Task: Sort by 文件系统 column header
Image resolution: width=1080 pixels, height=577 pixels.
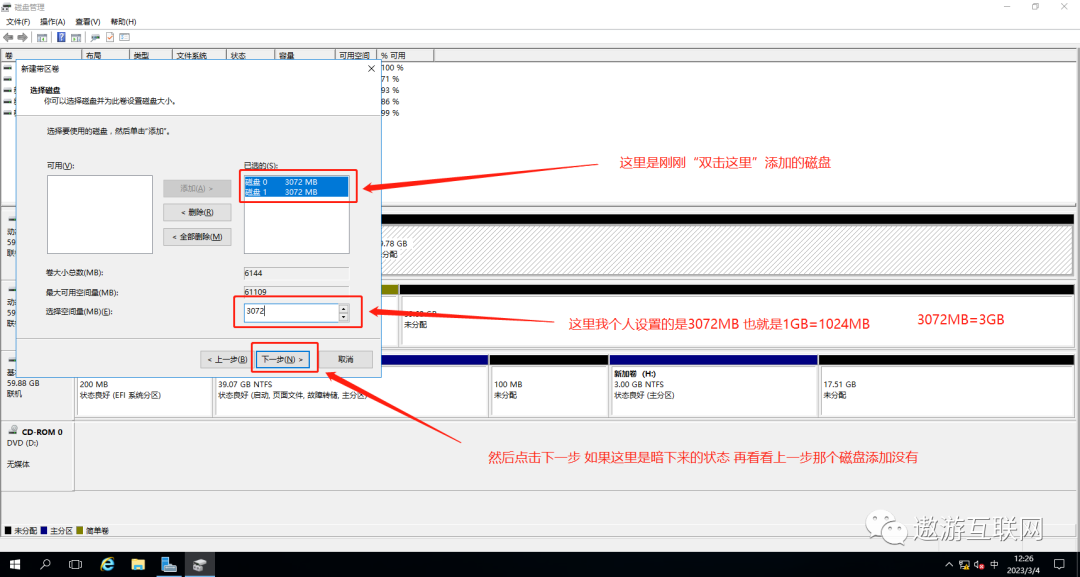Action: [200, 55]
